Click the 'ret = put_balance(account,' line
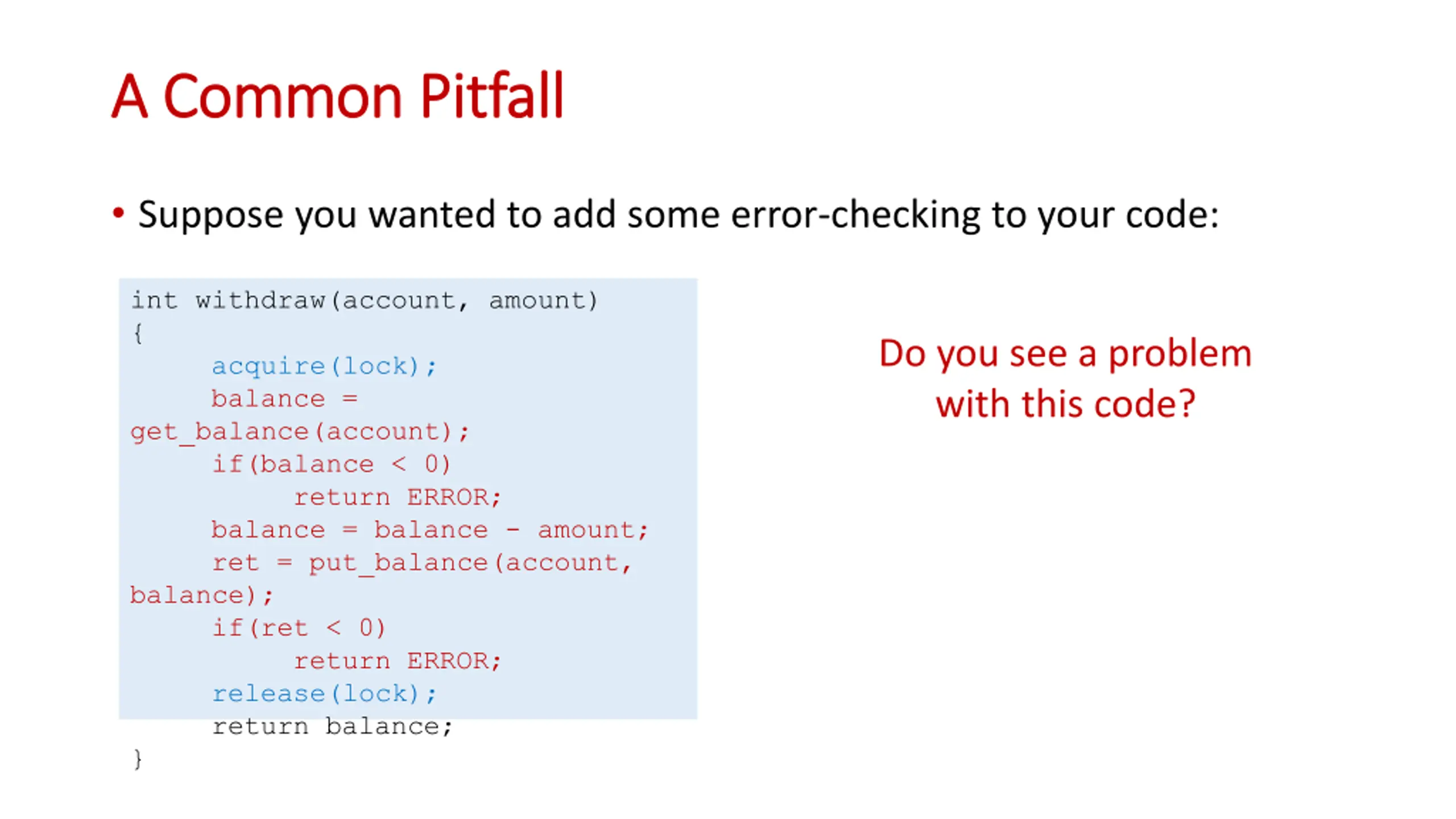The image size is (1456, 819). click(422, 563)
